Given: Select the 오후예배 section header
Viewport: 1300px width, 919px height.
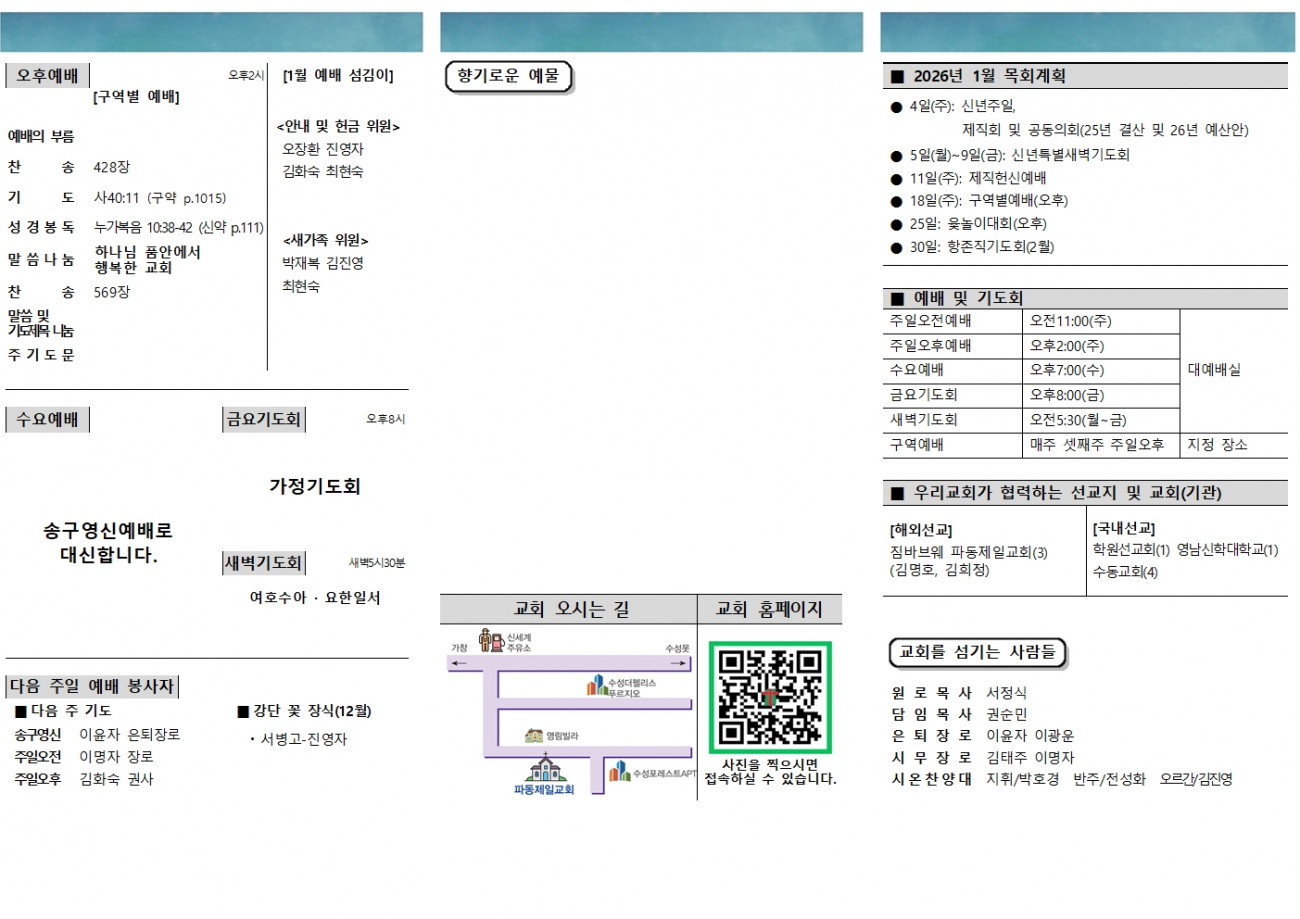Looking at the screenshot, I should pyautogui.click(x=48, y=76).
